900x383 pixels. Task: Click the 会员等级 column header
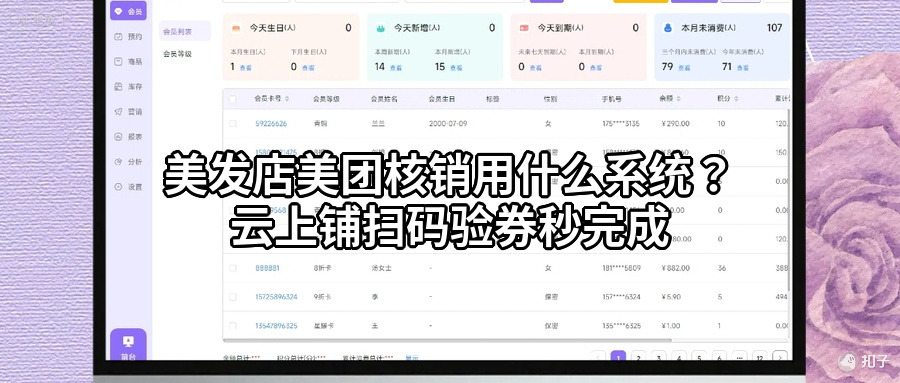(x=326, y=99)
